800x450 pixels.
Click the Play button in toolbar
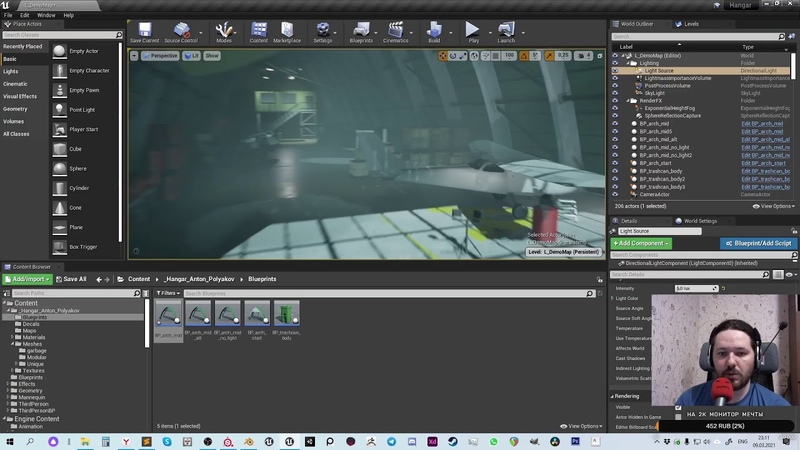point(473,32)
